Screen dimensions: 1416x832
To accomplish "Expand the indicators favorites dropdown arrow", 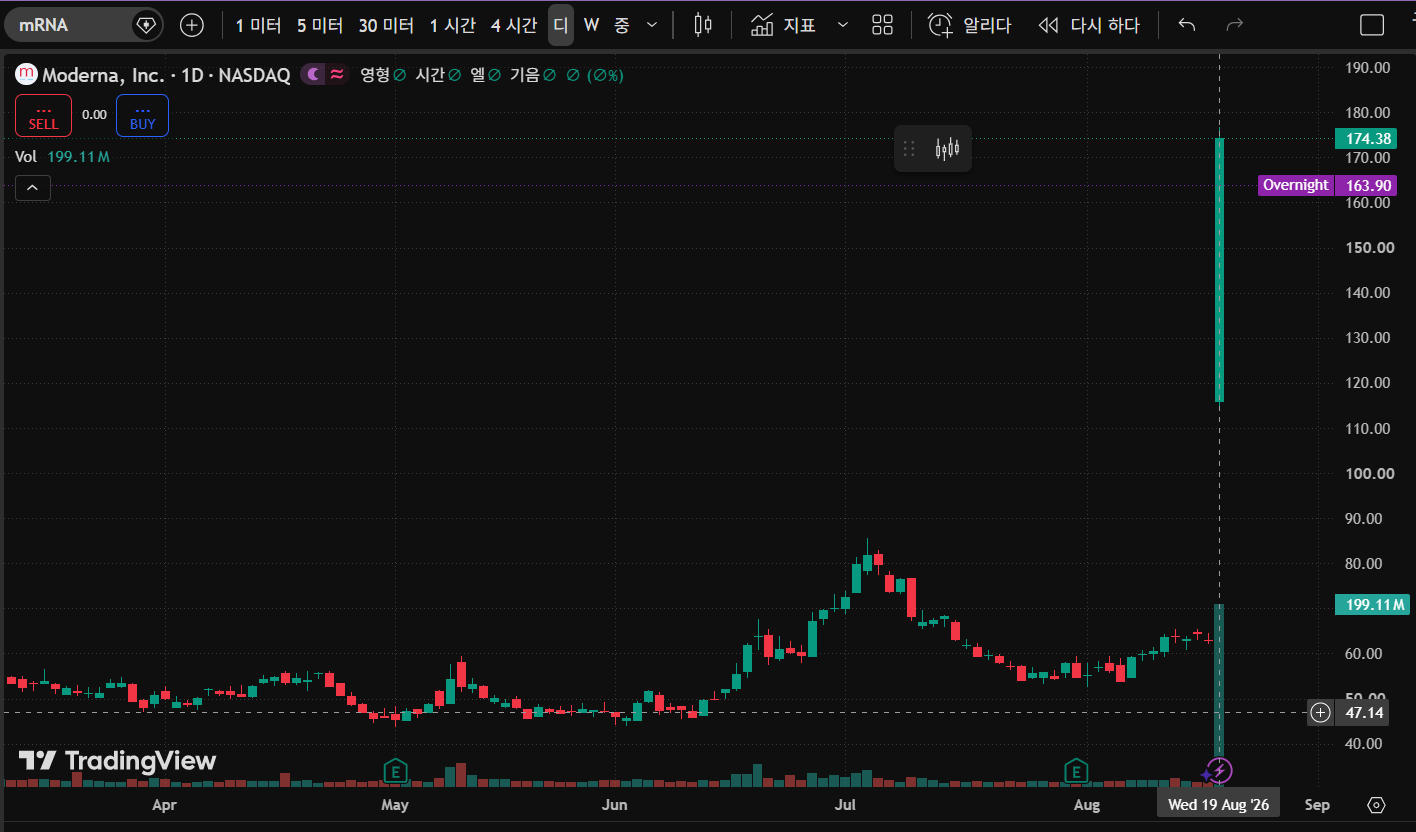I will click(842, 25).
